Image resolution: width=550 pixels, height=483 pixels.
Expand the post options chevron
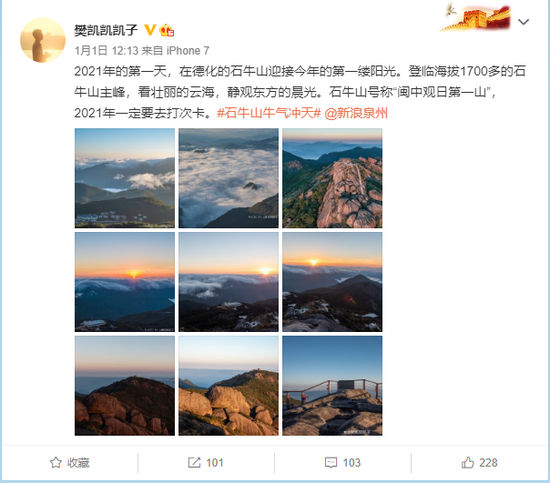click(523, 22)
